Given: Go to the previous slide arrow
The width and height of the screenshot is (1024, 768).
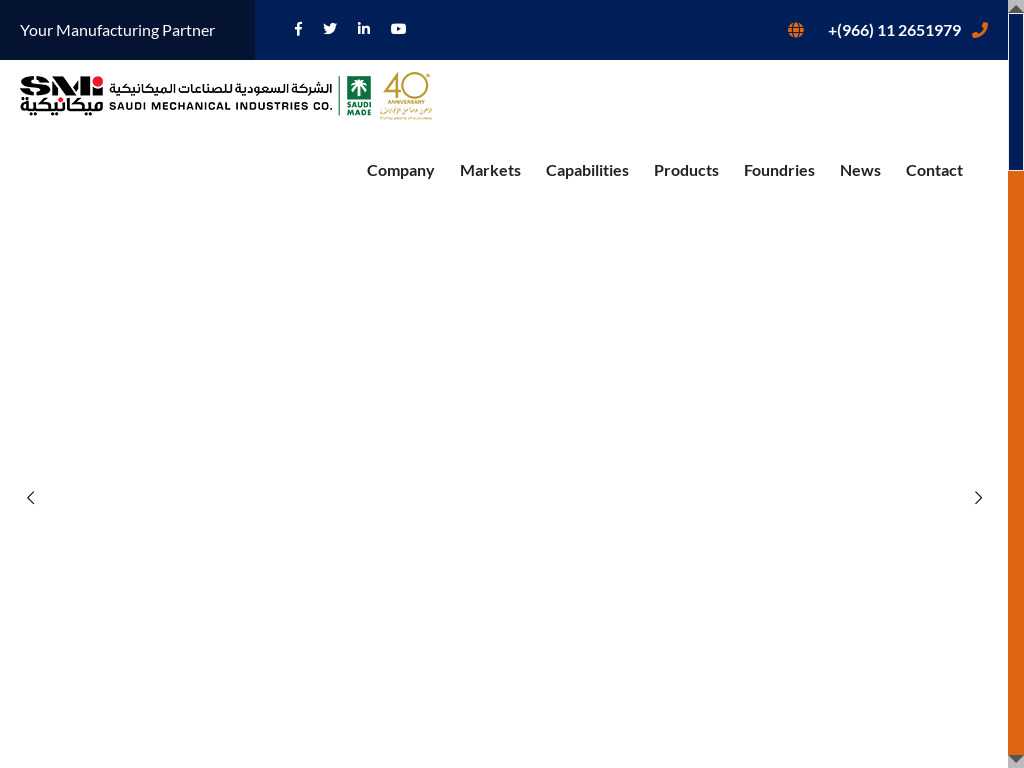Looking at the screenshot, I should point(31,497).
